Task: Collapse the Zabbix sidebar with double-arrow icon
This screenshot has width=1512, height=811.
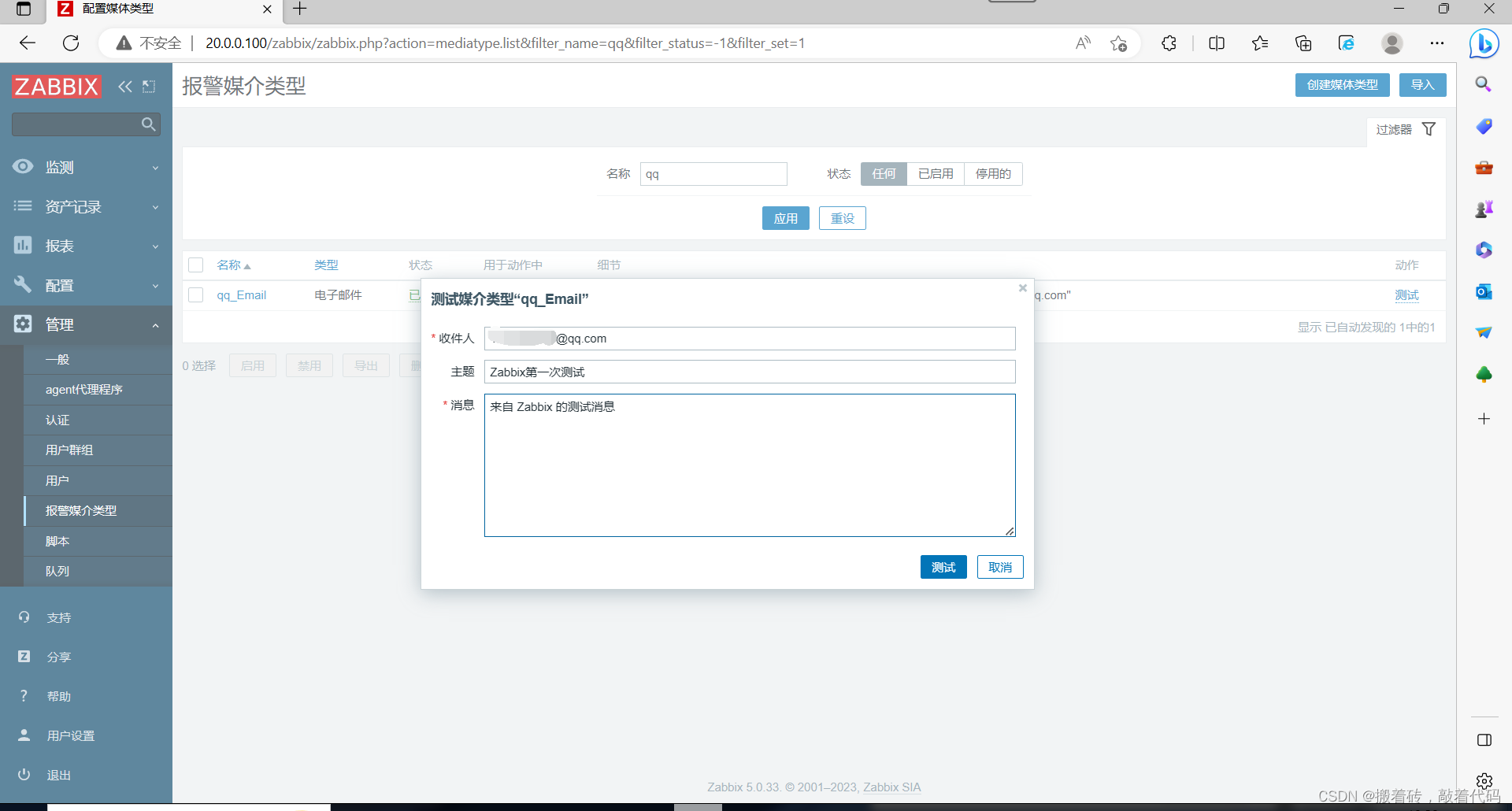Action: [125, 87]
